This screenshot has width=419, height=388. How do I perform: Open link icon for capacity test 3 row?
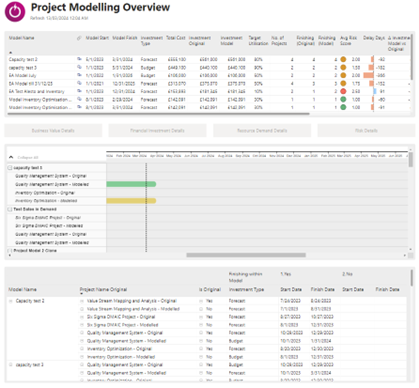click(x=79, y=67)
